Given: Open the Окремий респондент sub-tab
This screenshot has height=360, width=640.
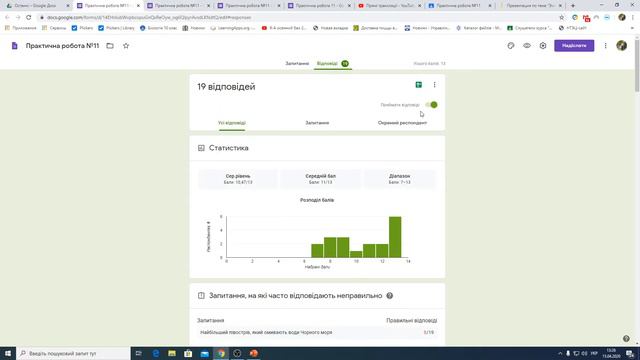Looking at the screenshot, I should click(x=402, y=123).
